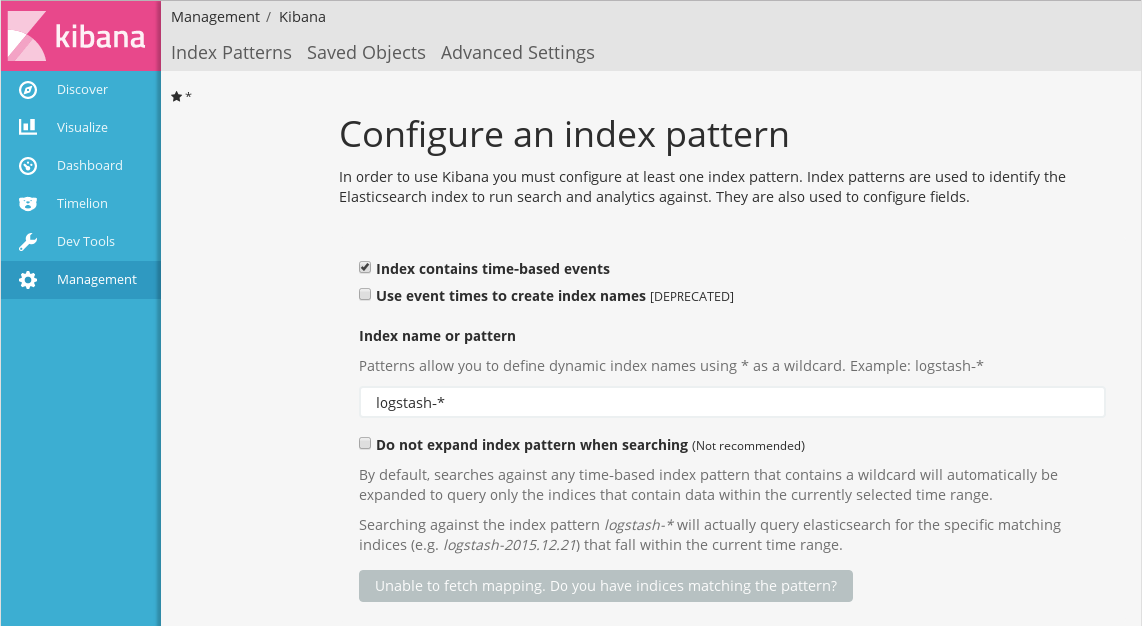Open the Dashboard section label
1142x626 pixels.
point(90,165)
